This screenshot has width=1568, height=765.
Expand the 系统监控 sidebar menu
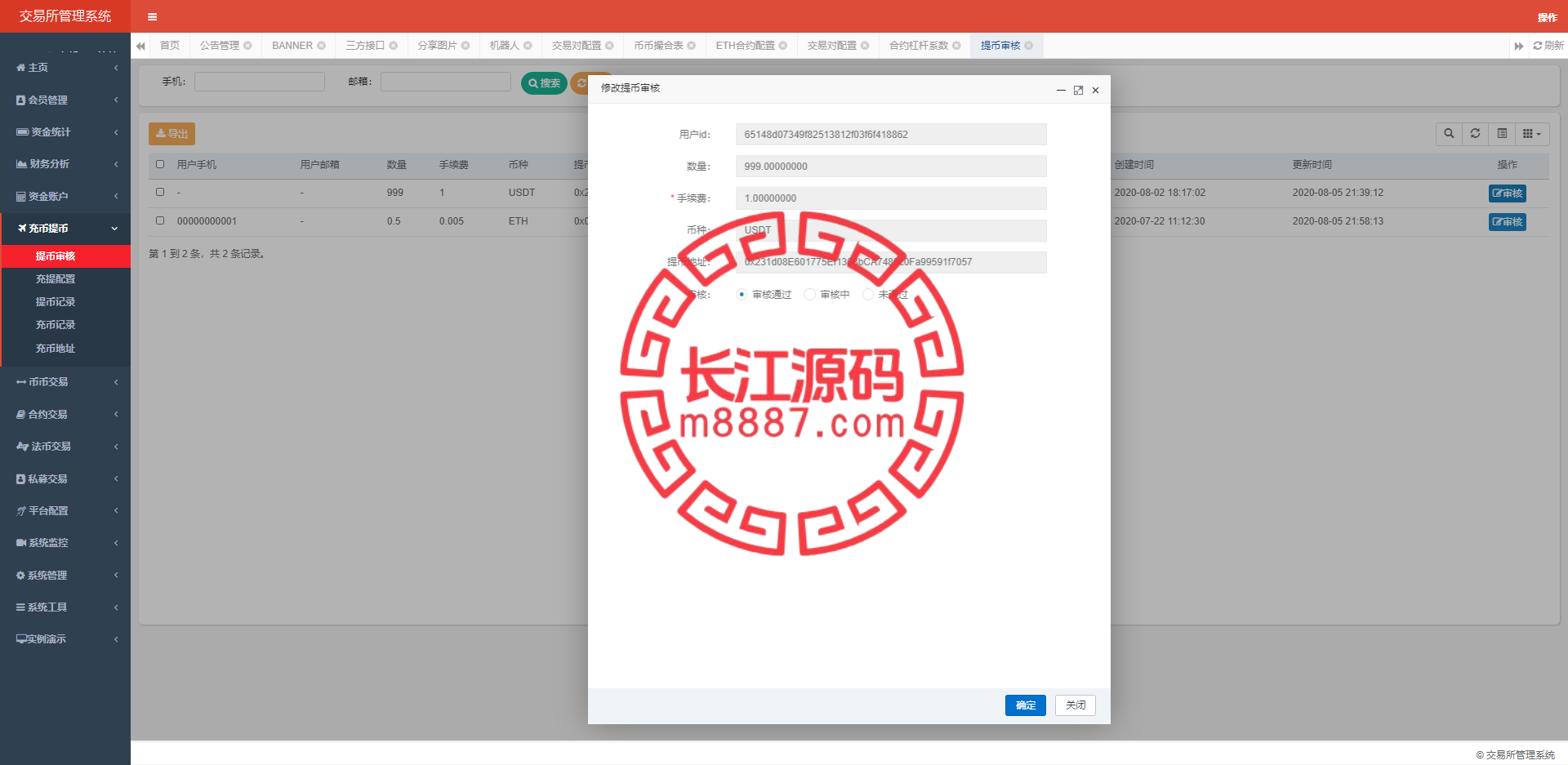65,543
